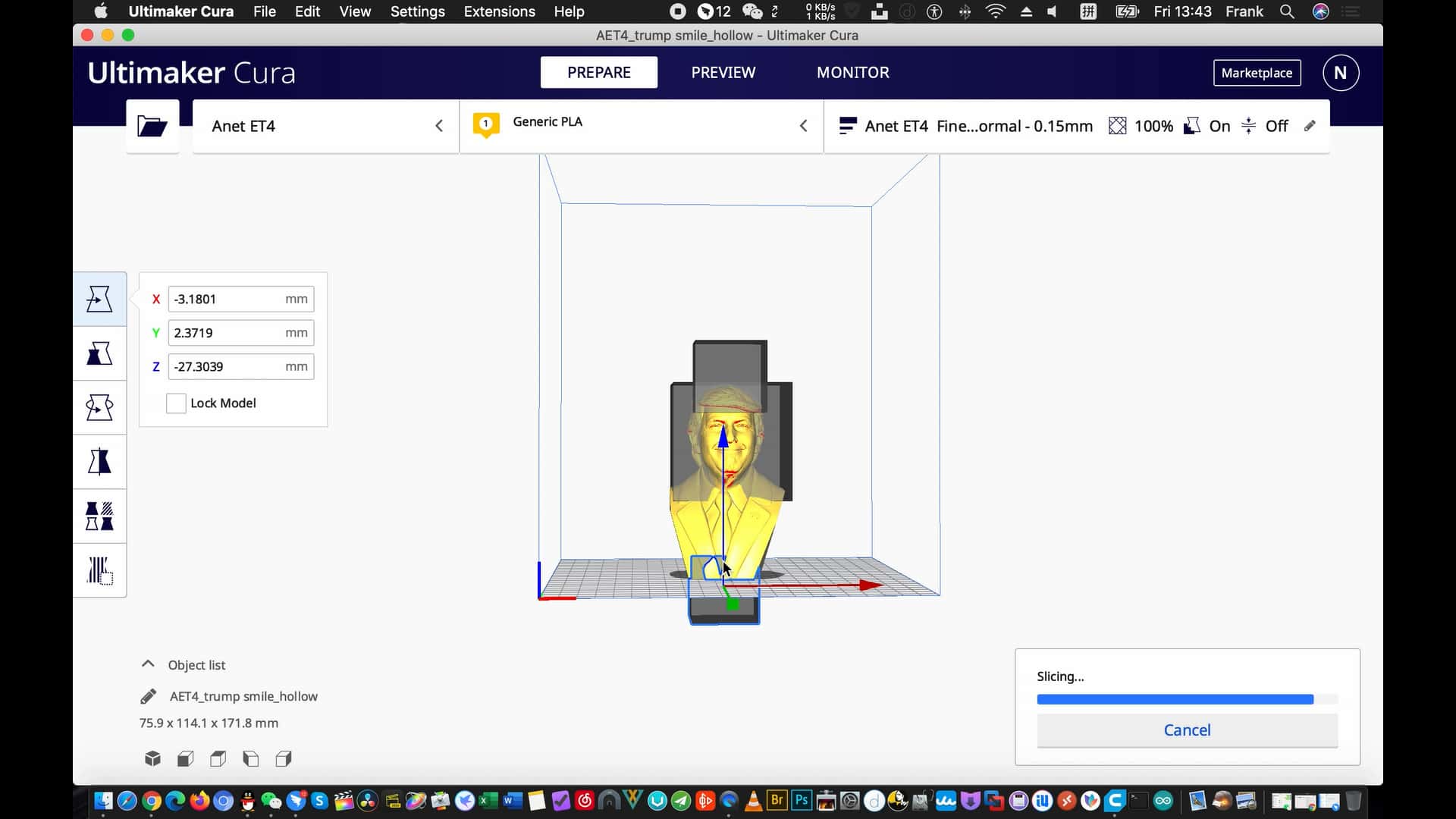Collapse the Object list
This screenshot has height=819, width=1456.
point(148,664)
